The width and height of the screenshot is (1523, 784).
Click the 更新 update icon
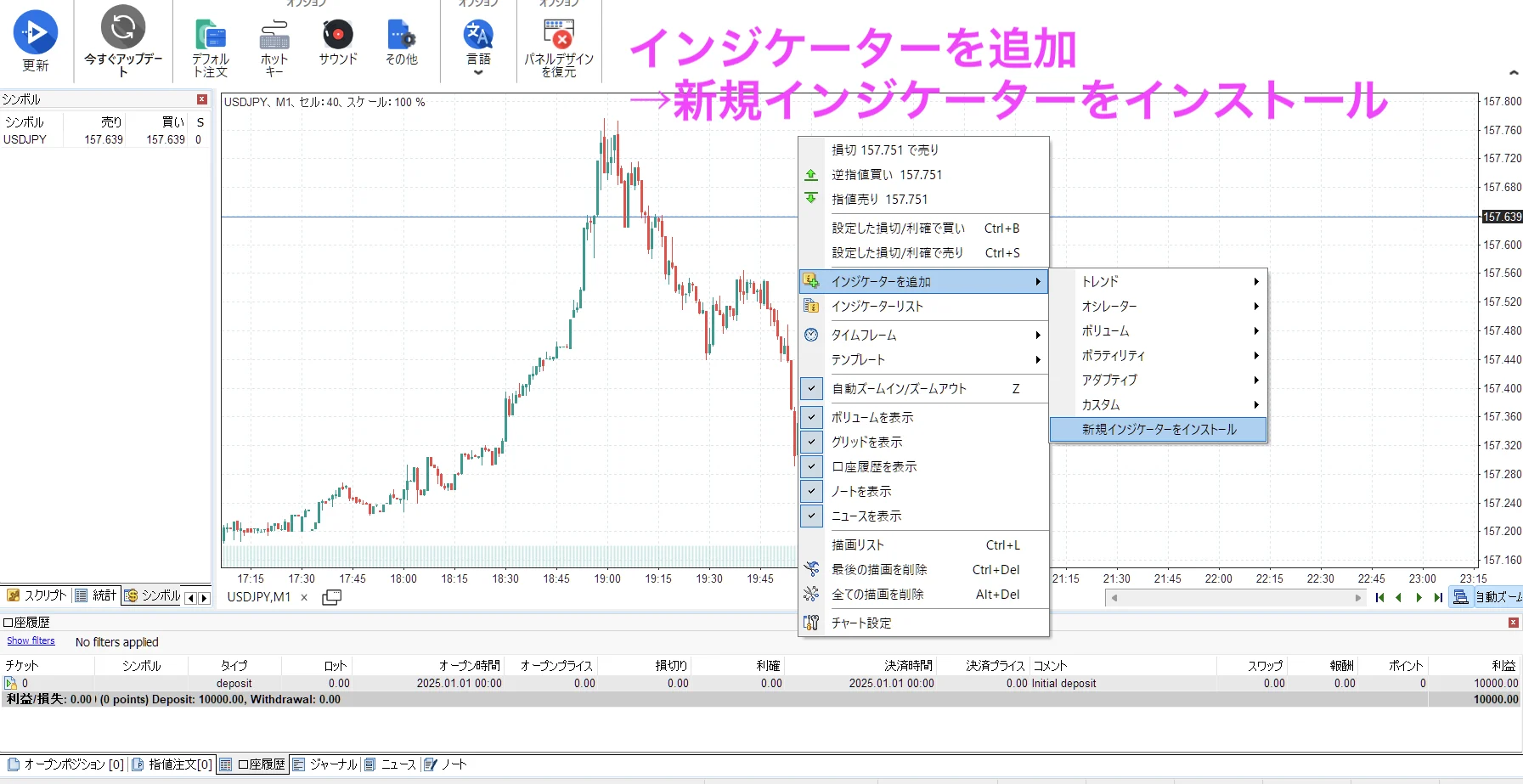36,33
